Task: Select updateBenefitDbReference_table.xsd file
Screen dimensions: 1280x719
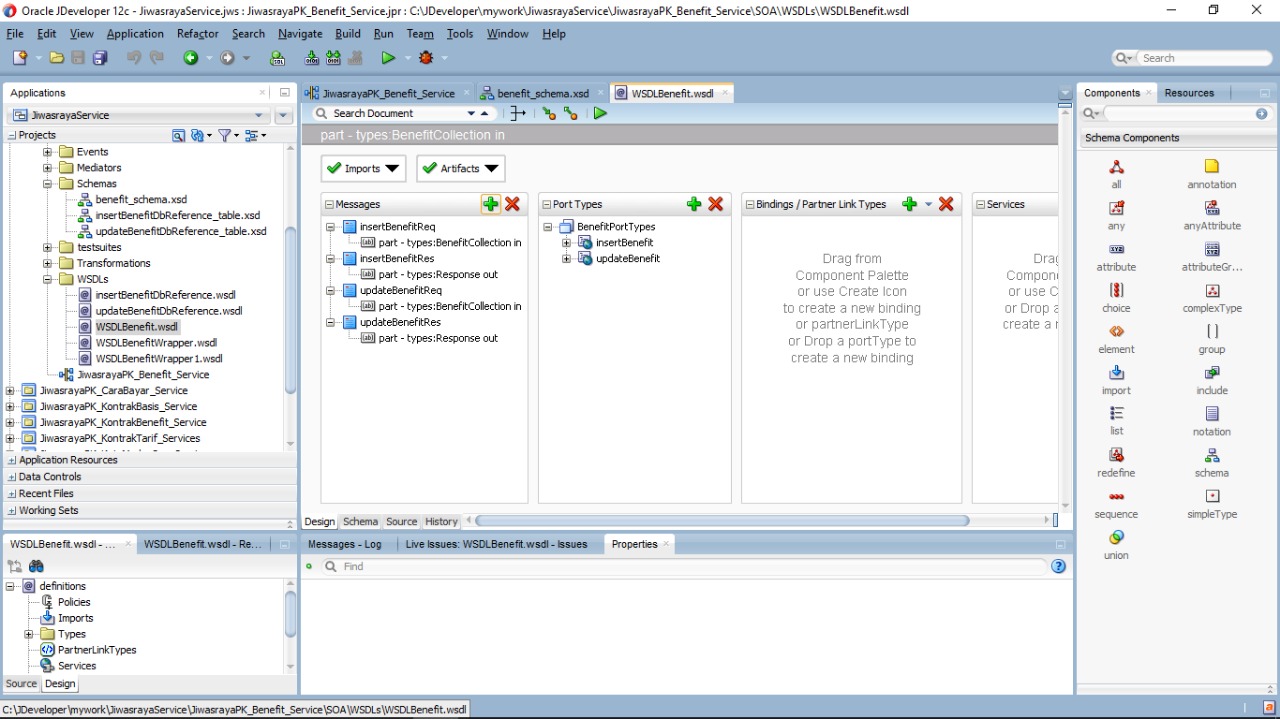Action: (181, 231)
